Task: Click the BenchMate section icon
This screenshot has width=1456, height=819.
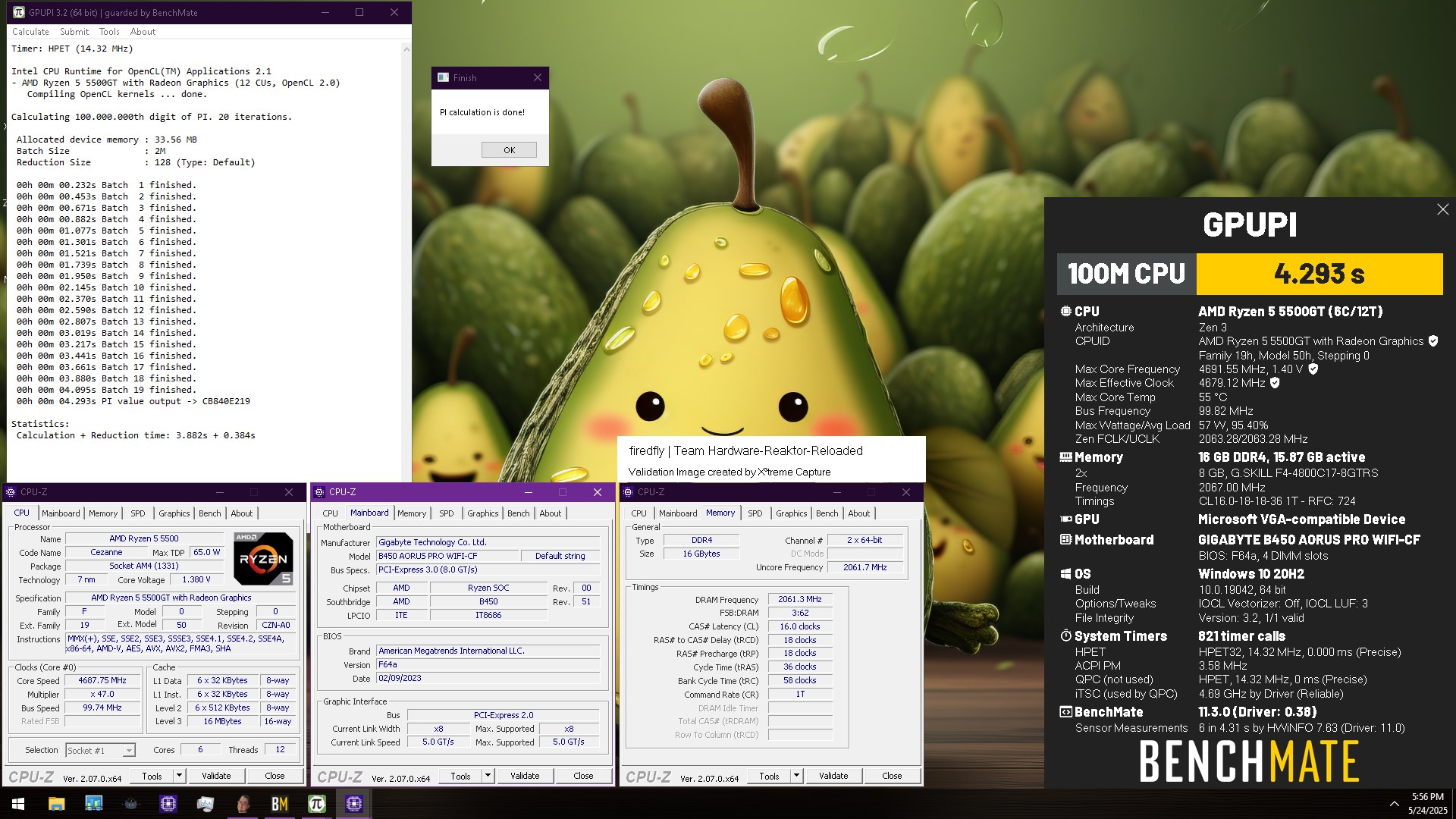Action: coord(1065,712)
